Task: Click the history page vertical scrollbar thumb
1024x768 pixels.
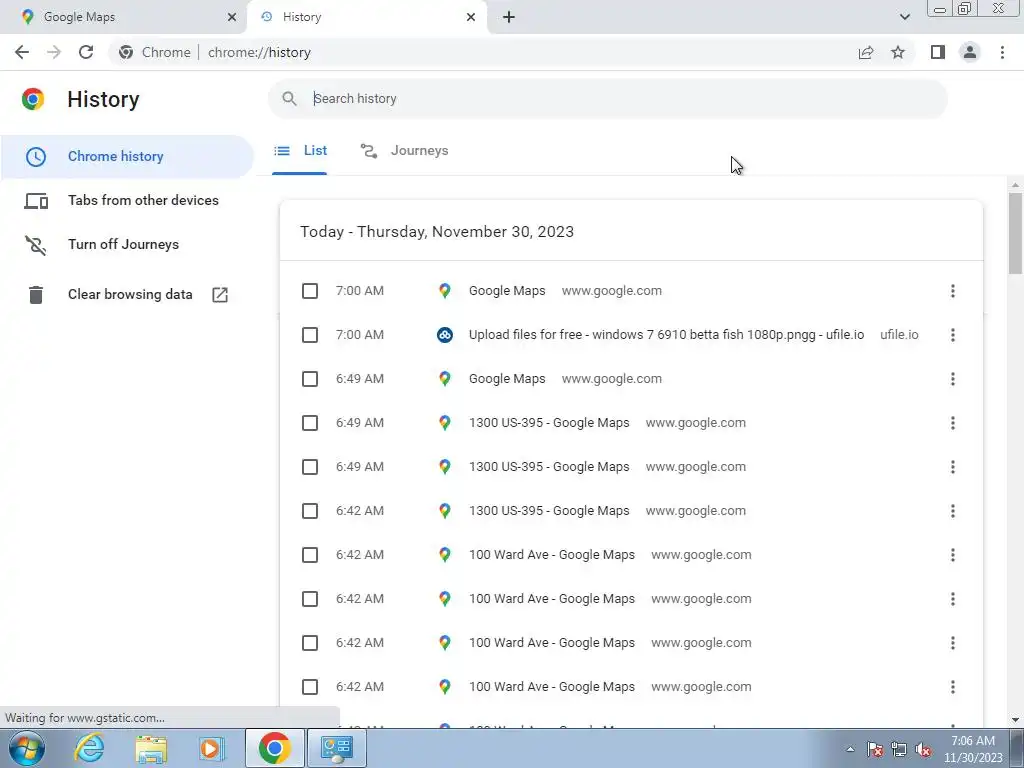Action: (x=1015, y=233)
